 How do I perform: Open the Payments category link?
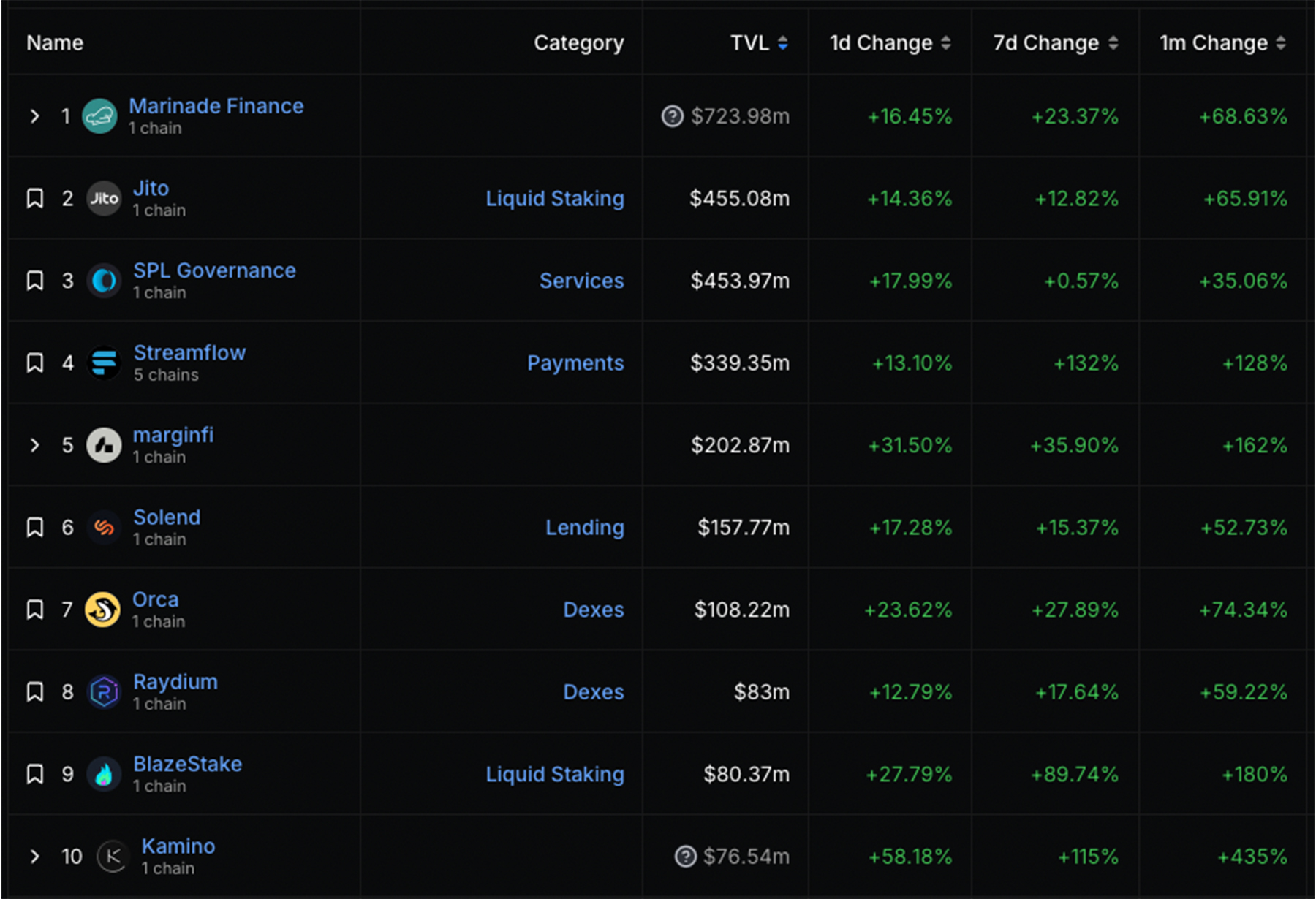575,363
